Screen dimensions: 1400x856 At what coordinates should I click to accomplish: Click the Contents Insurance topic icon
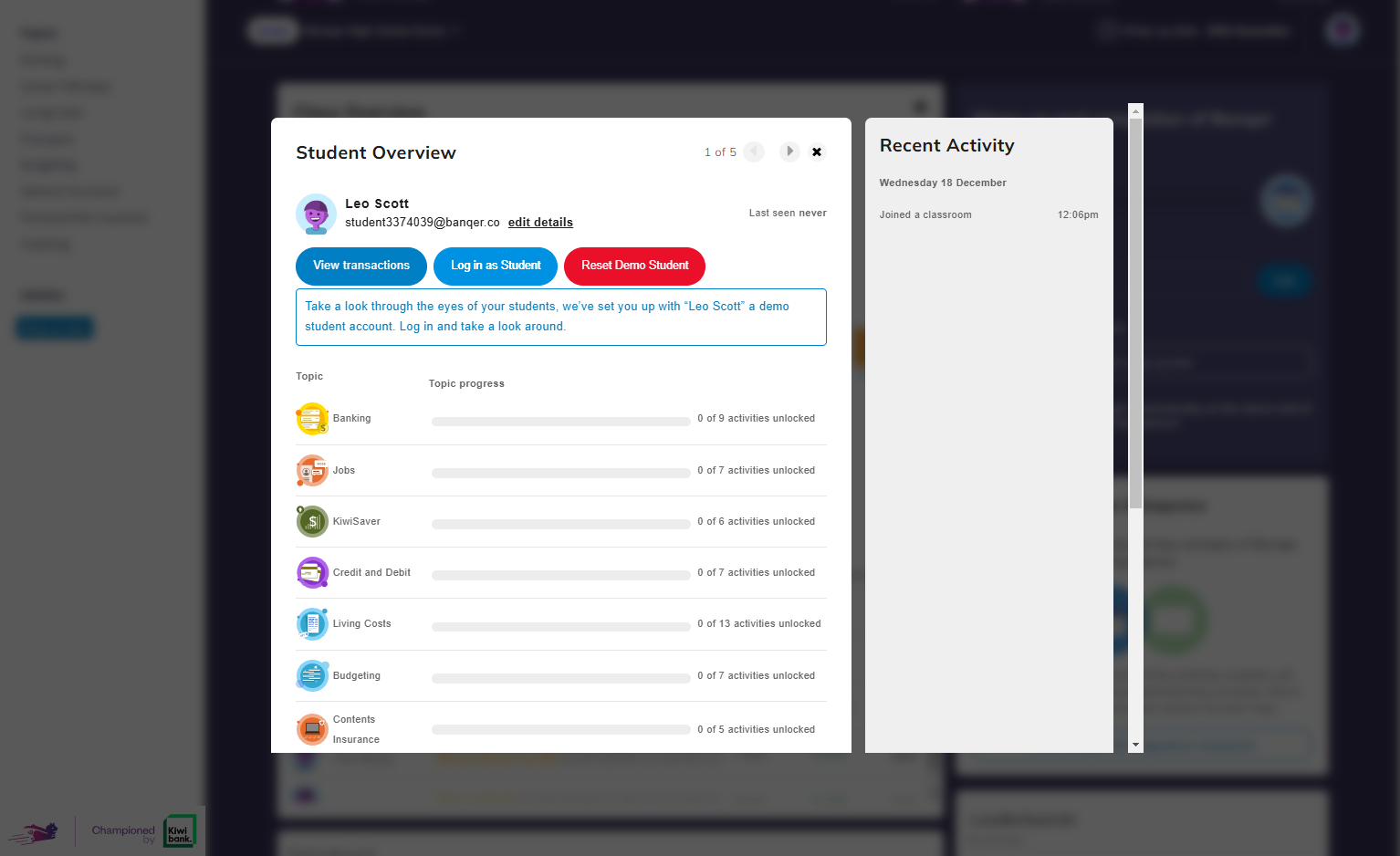[312, 729]
